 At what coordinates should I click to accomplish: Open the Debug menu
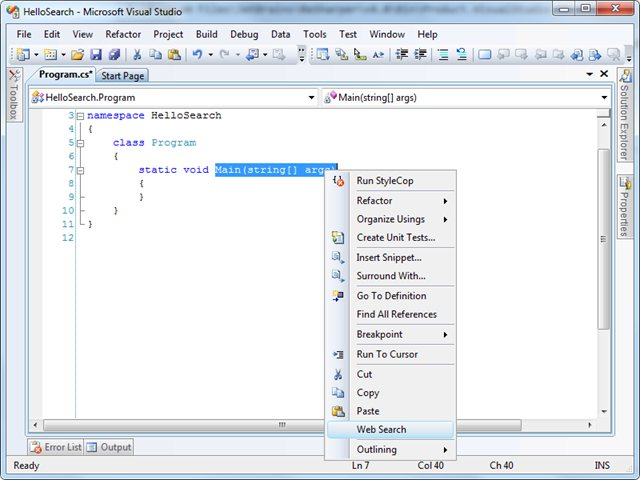coord(244,34)
